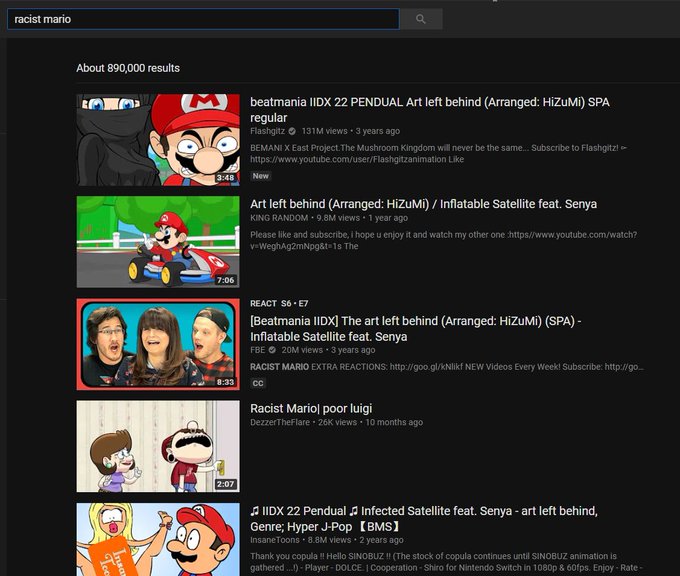The image size is (680, 576).
Task: Click description starting 'Please like and subscribe'
Action: point(444,240)
